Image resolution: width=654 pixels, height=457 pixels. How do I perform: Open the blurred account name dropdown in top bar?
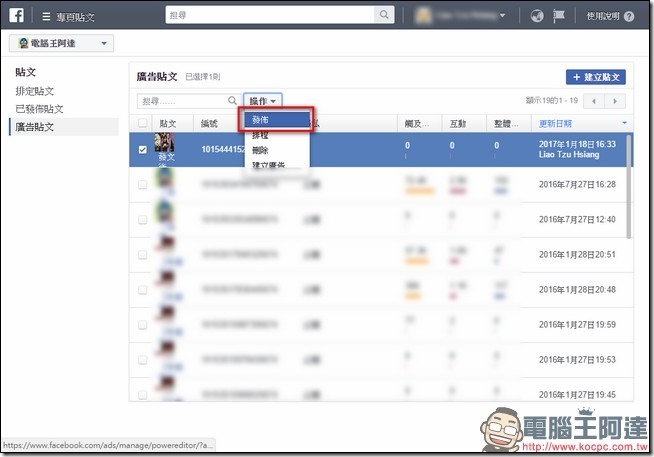pyautogui.click(x=460, y=16)
